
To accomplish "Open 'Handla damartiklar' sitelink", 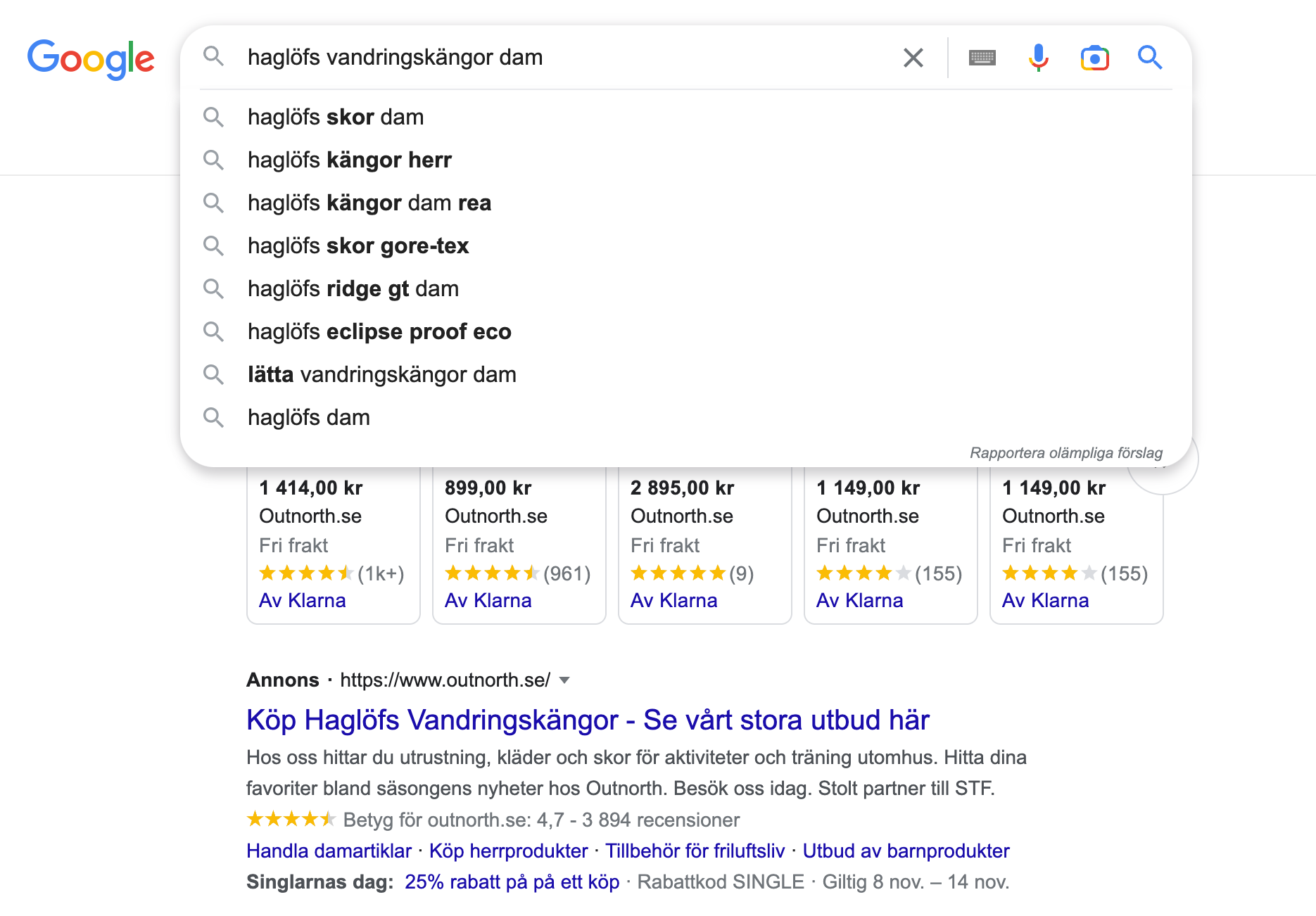I will (x=329, y=851).
